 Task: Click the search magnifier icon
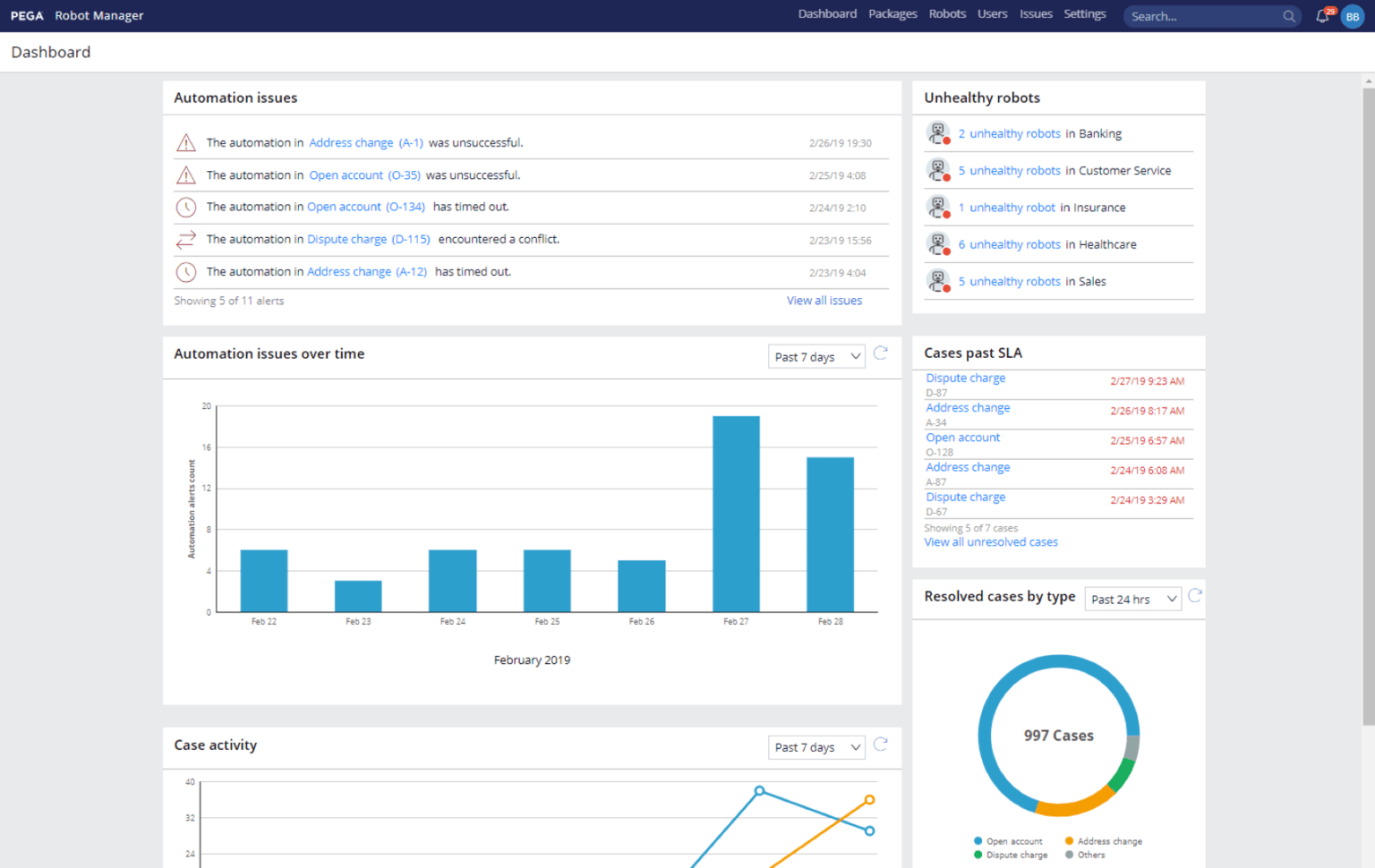1288,16
